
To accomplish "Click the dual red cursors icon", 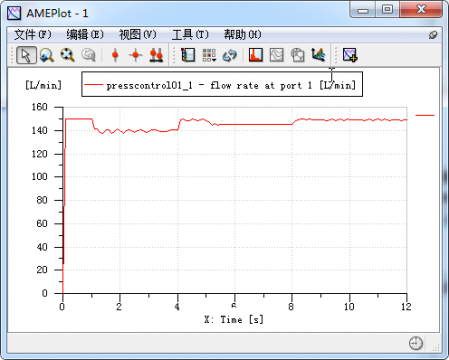I will (156, 55).
